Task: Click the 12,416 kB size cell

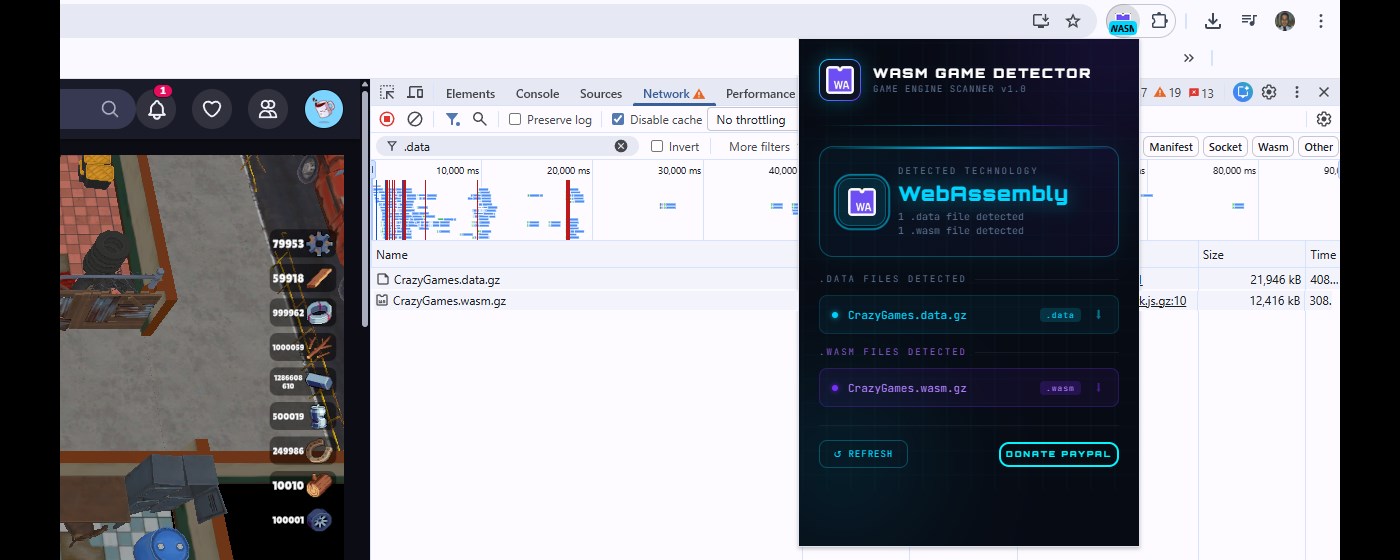Action: point(1252,300)
